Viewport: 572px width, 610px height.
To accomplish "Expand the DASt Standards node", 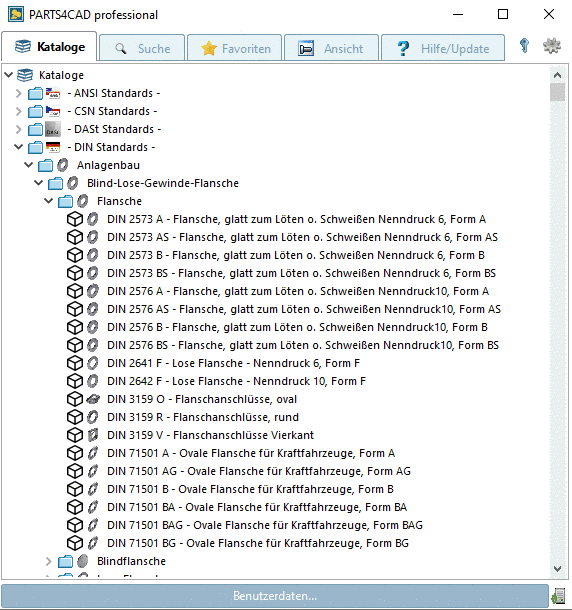I will tap(18, 129).
